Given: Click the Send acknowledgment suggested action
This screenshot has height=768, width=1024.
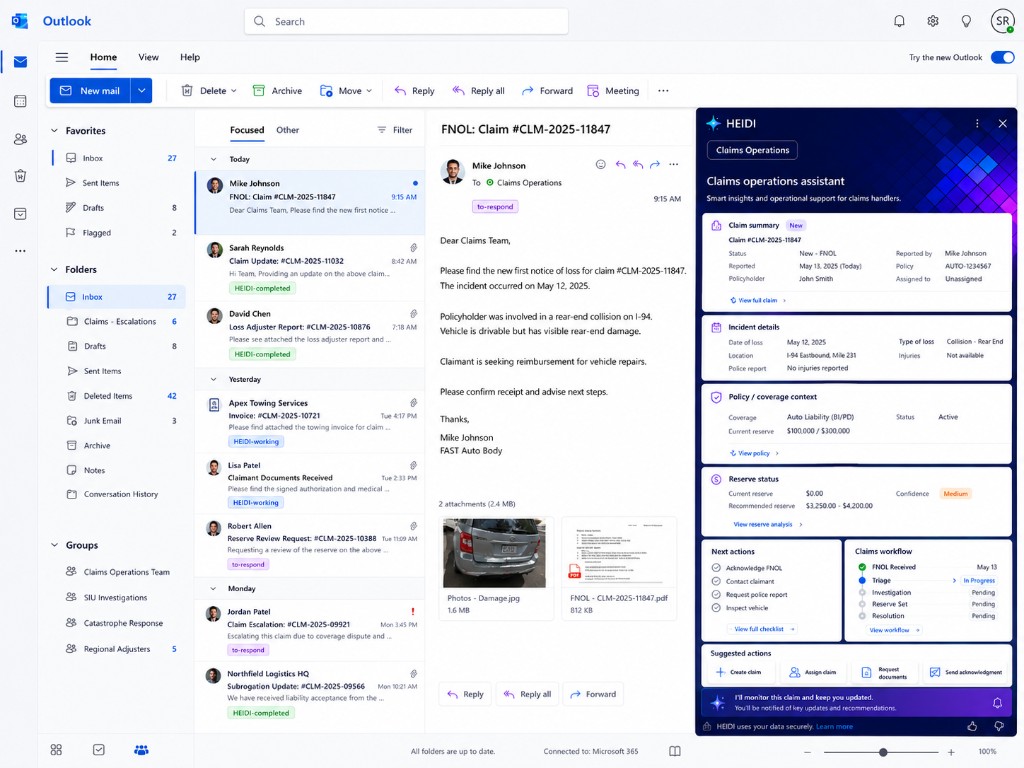Looking at the screenshot, I should (966, 672).
